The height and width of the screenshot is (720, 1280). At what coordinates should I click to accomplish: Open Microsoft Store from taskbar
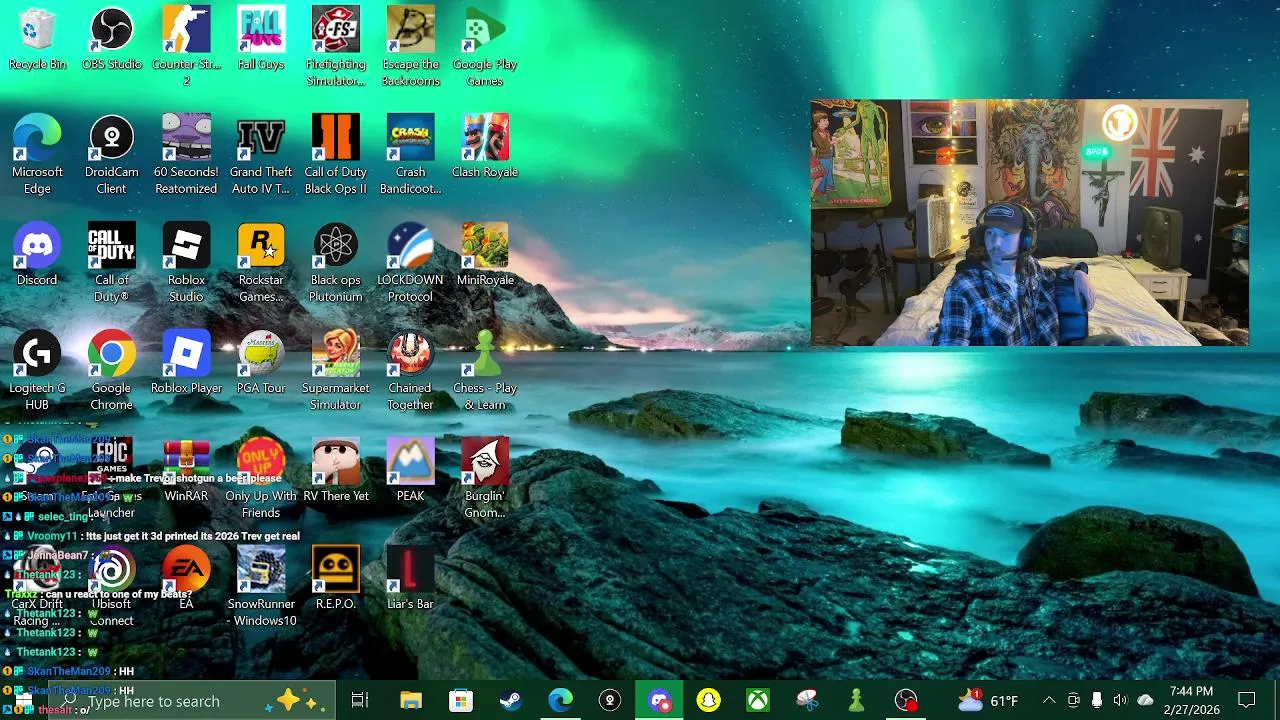point(460,701)
